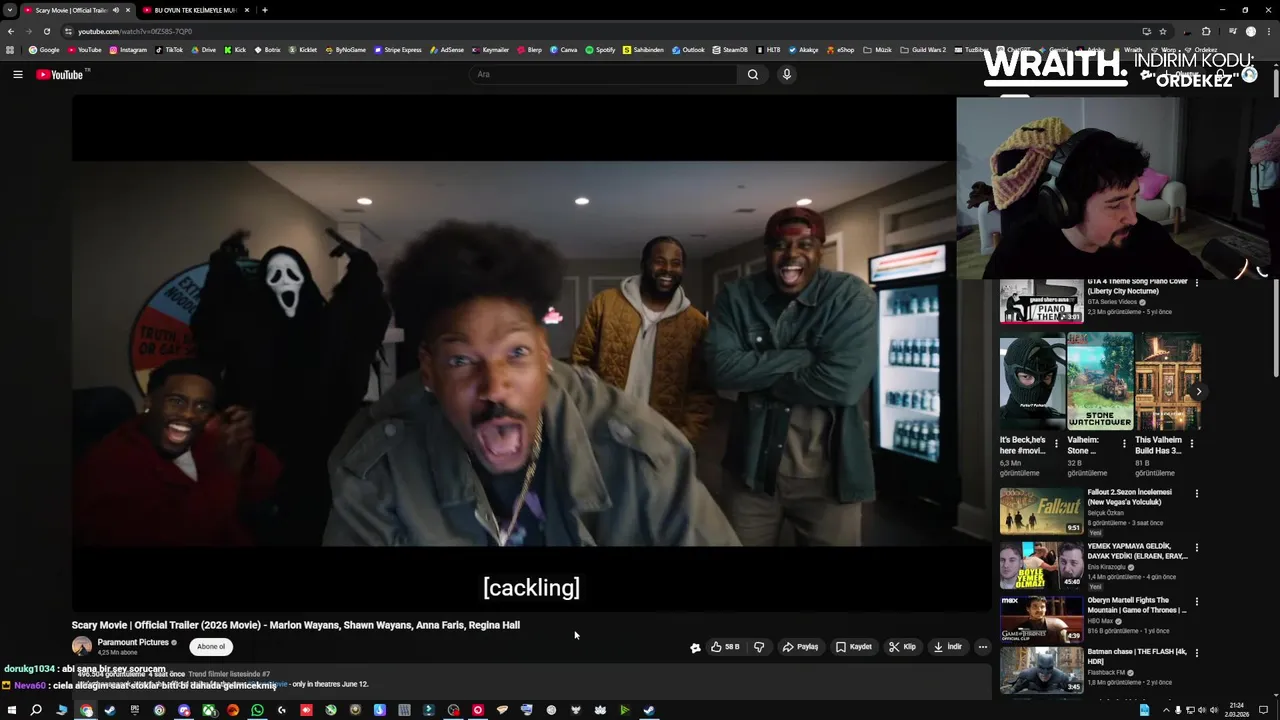Mute the Scary Movie tab via its speaker icon
This screenshot has width=1280, height=720.
pos(116,10)
